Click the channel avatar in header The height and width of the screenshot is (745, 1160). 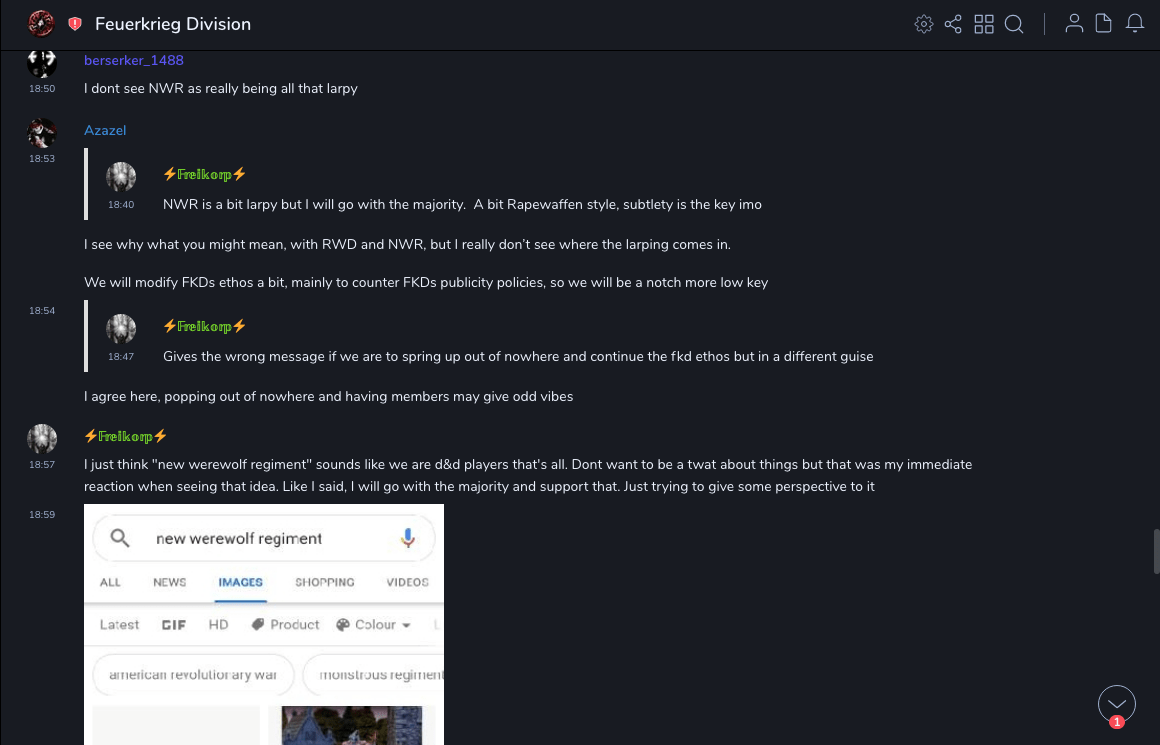pyautogui.click(x=41, y=23)
